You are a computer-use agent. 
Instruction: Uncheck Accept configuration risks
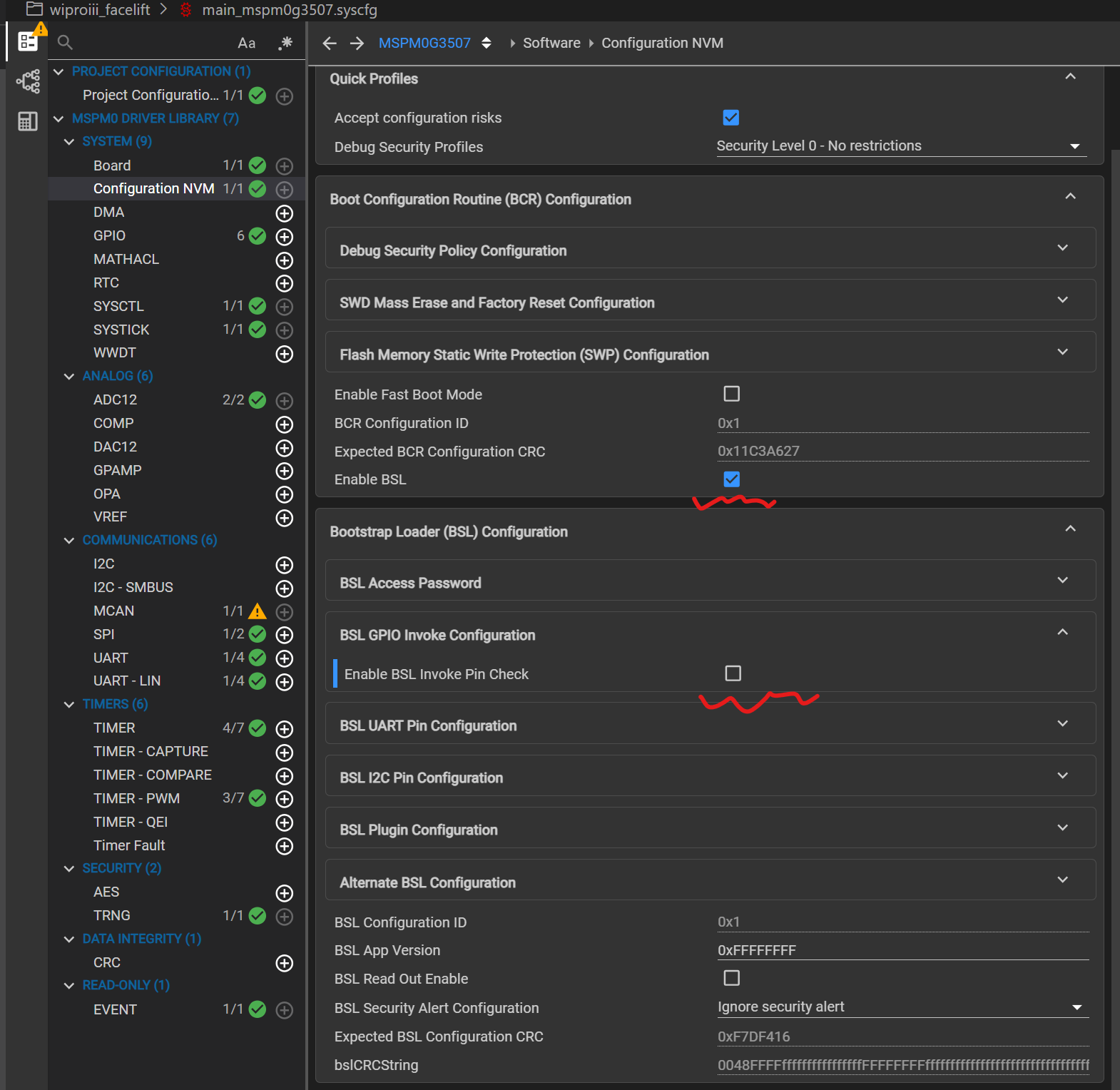[x=731, y=118]
